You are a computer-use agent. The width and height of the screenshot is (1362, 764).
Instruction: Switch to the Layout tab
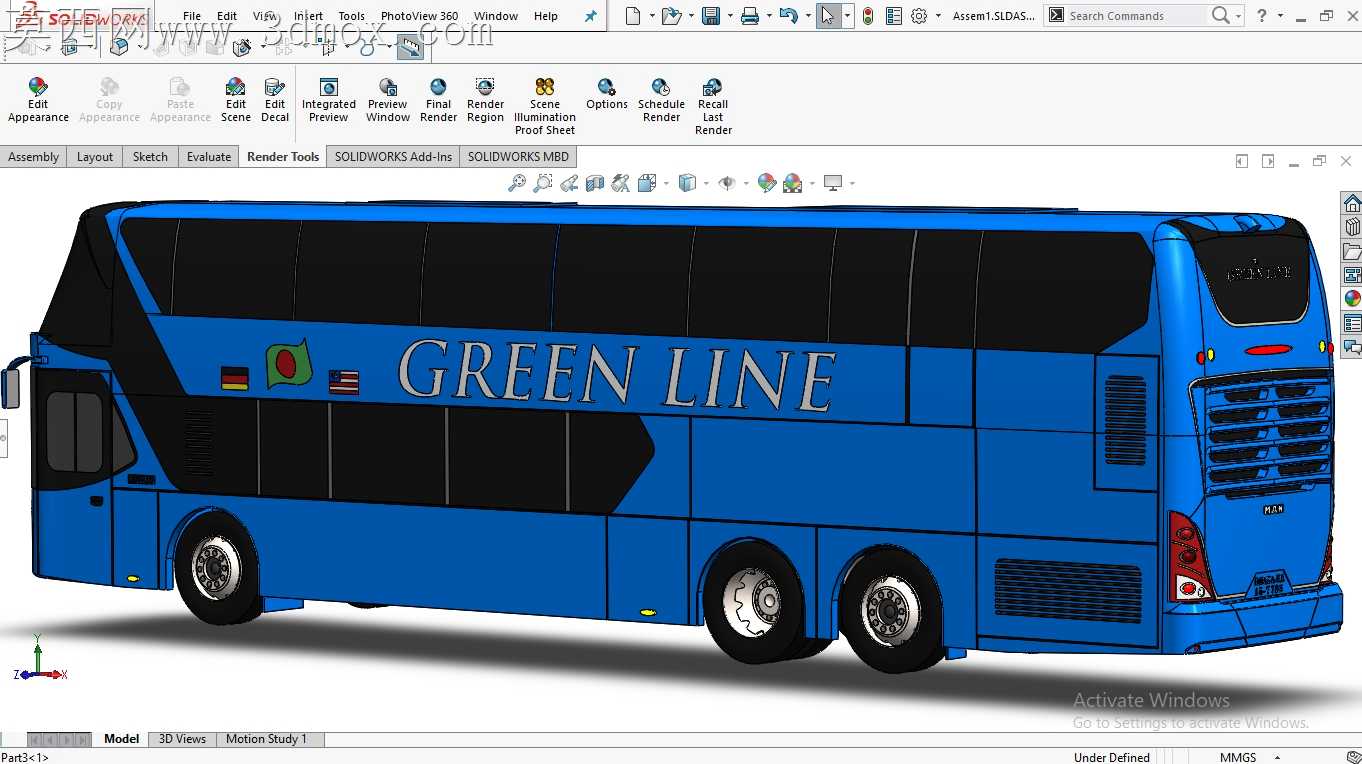pos(95,157)
